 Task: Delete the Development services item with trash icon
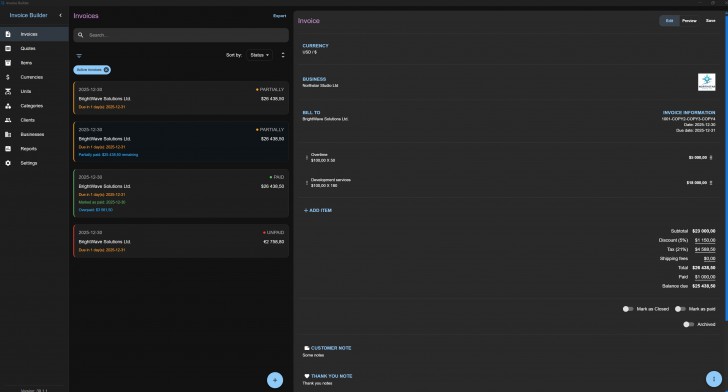(711, 183)
